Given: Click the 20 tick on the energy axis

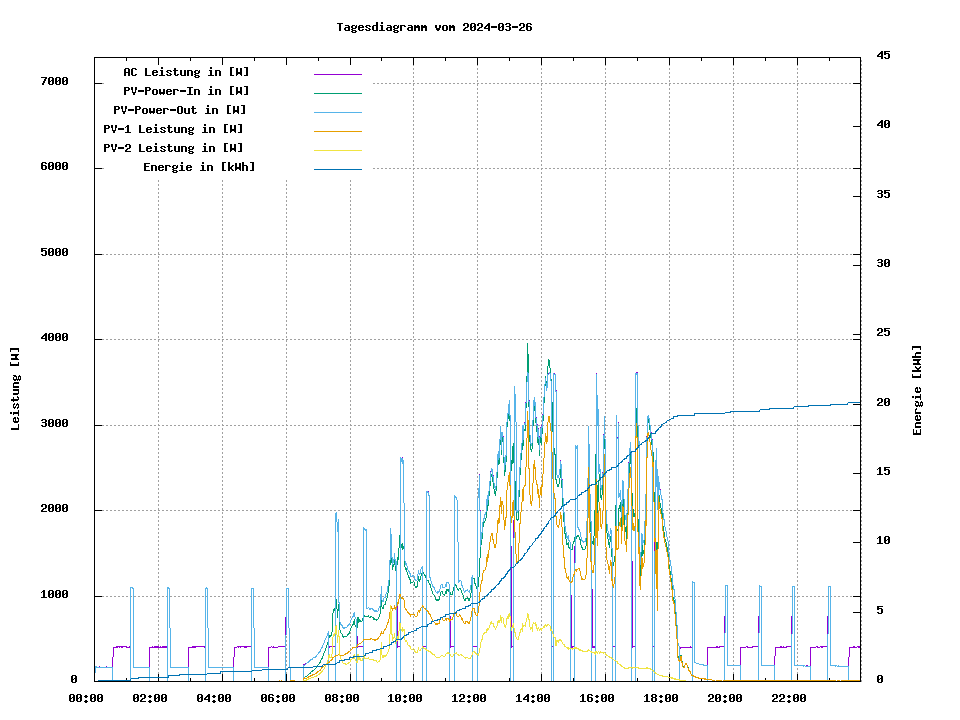Looking at the screenshot, I should (x=883, y=402).
